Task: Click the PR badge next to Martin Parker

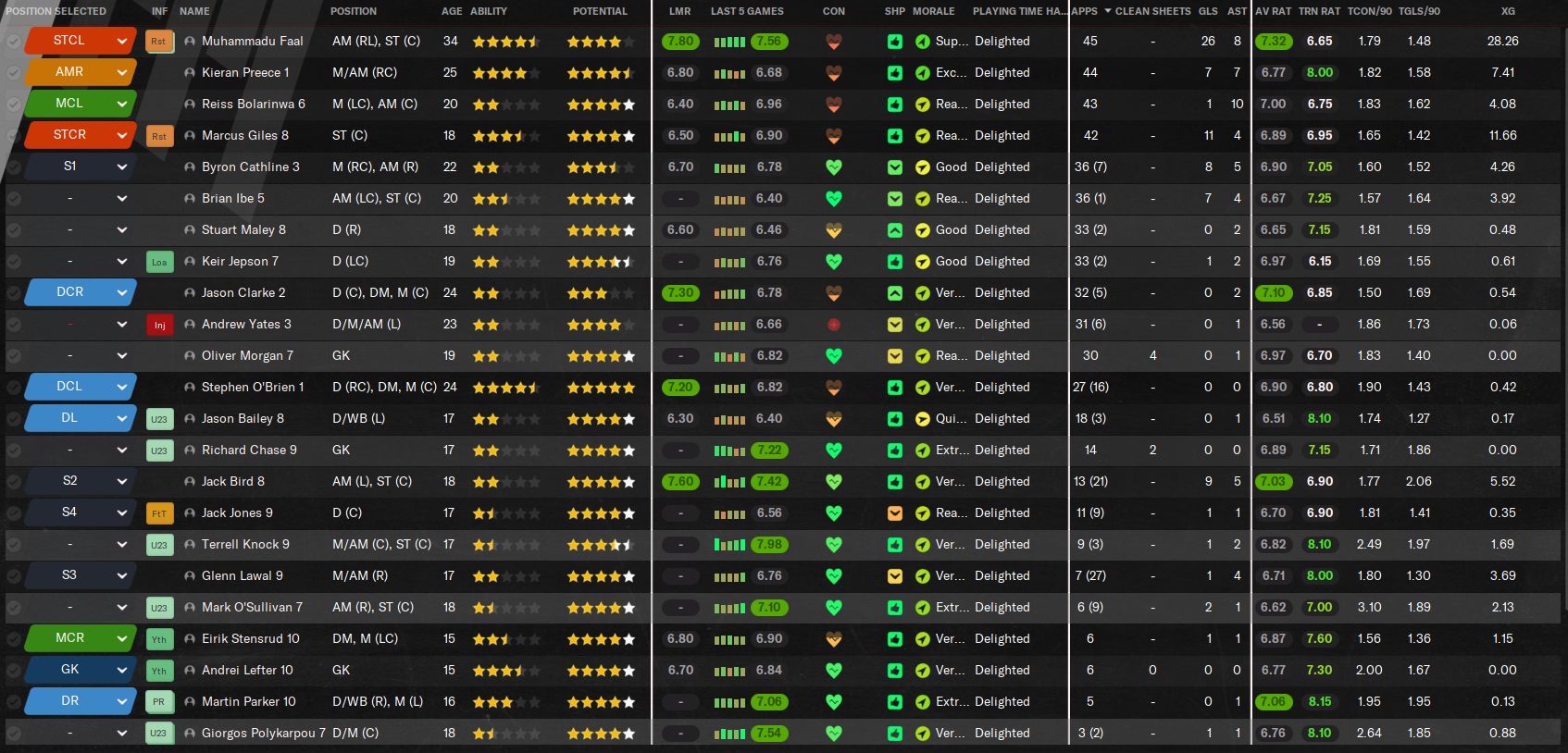Action: coord(159,702)
